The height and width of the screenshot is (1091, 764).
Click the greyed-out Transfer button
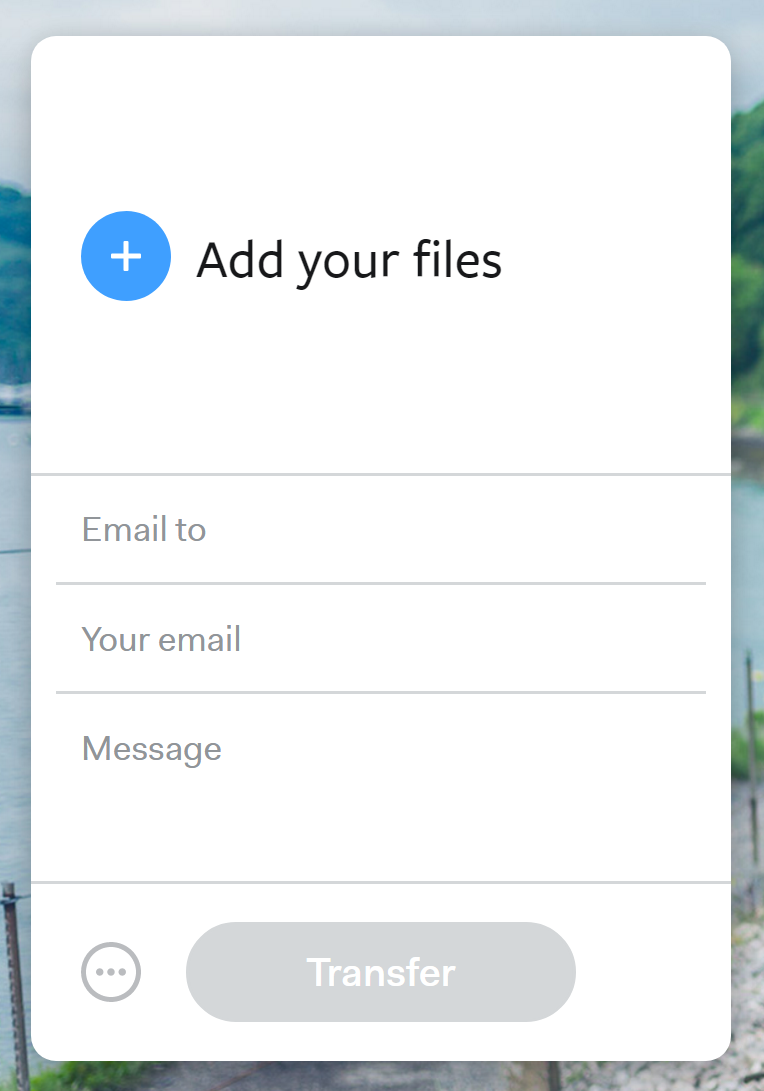click(381, 972)
